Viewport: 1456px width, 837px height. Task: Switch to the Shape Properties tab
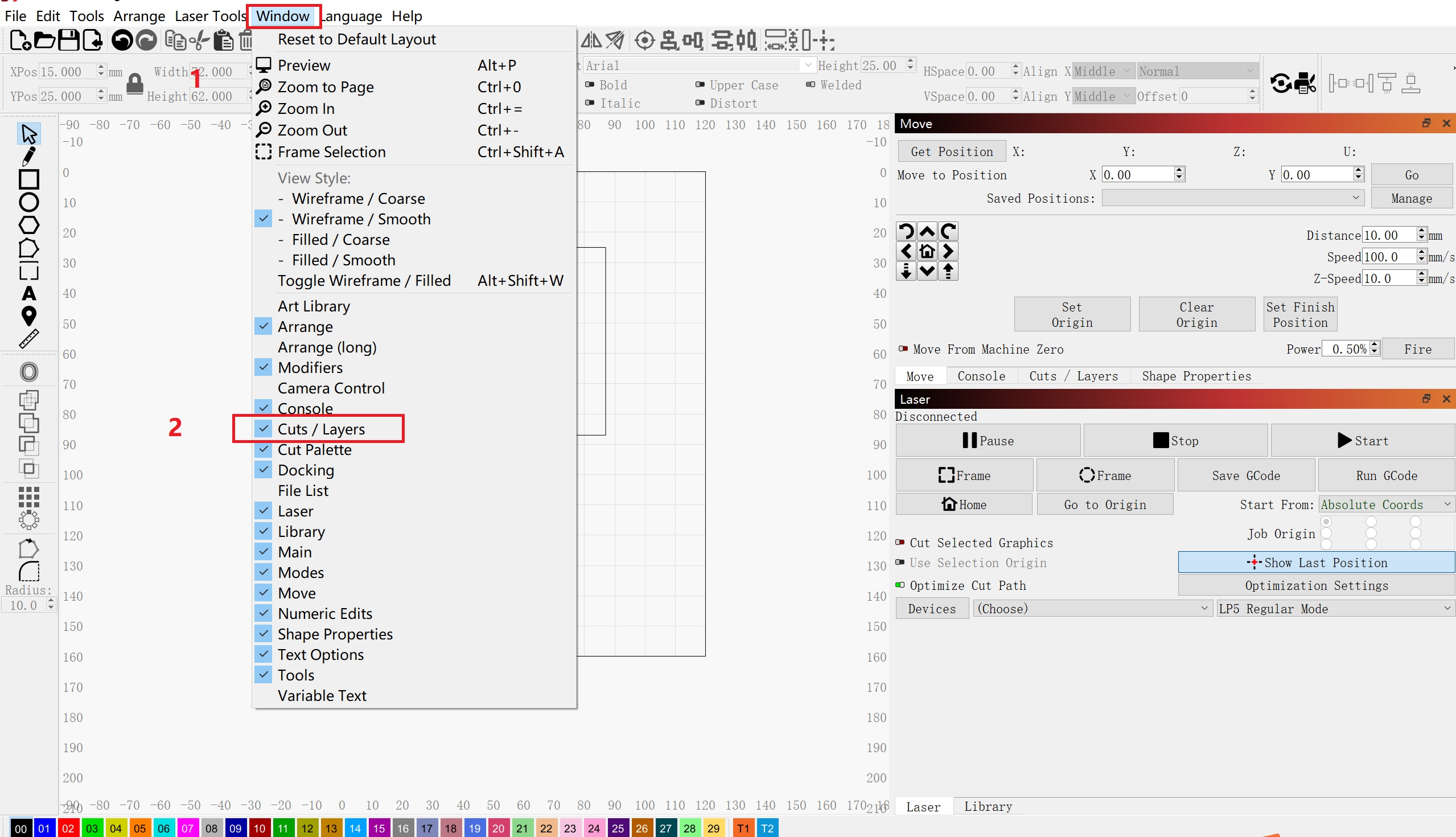point(1196,375)
